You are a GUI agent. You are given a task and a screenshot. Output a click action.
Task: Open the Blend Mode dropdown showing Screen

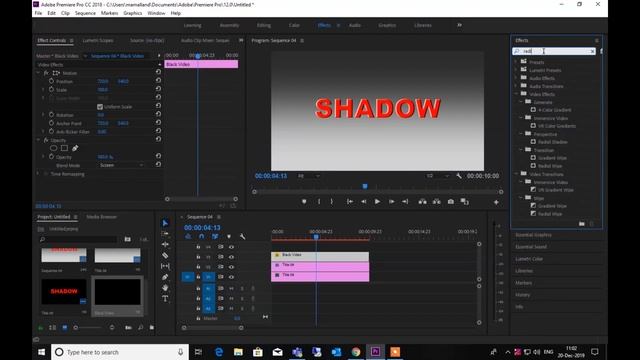click(x=121, y=165)
